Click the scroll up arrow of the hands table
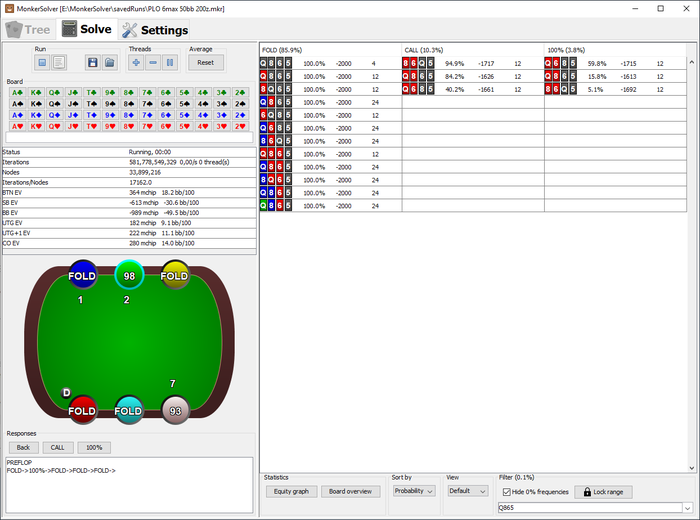Image resolution: width=700 pixels, height=520 pixels. pyautogui.click(x=692, y=62)
